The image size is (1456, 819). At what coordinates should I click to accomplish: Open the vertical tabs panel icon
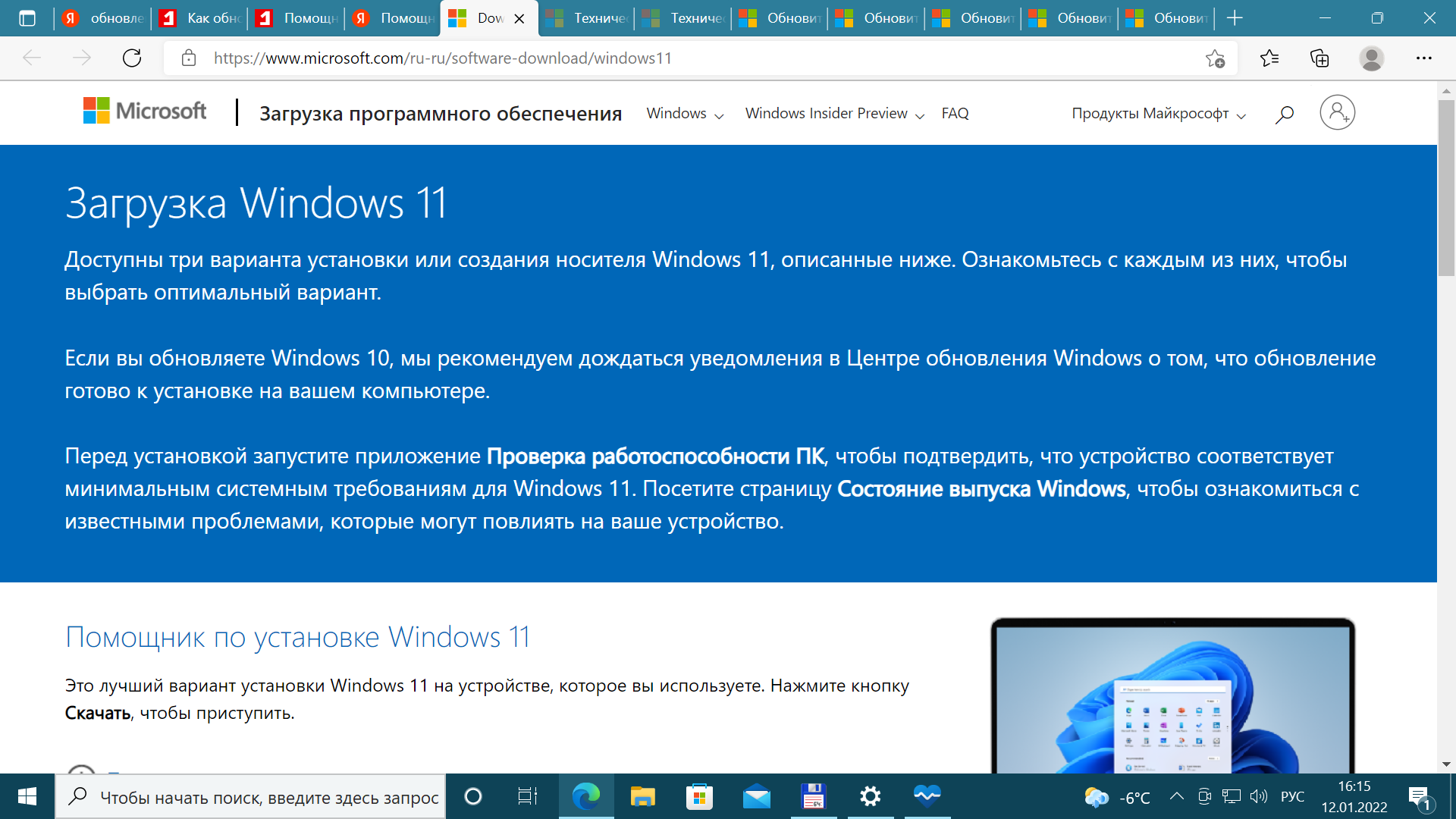pyautogui.click(x=27, y=18)
